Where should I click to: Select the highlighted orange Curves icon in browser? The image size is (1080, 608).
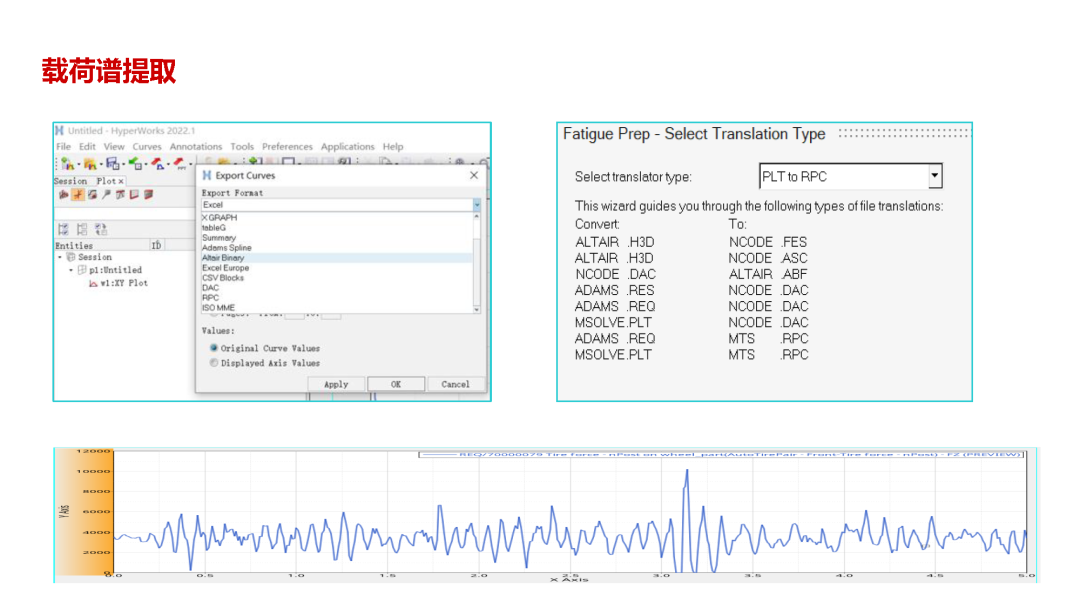(78, 195)
